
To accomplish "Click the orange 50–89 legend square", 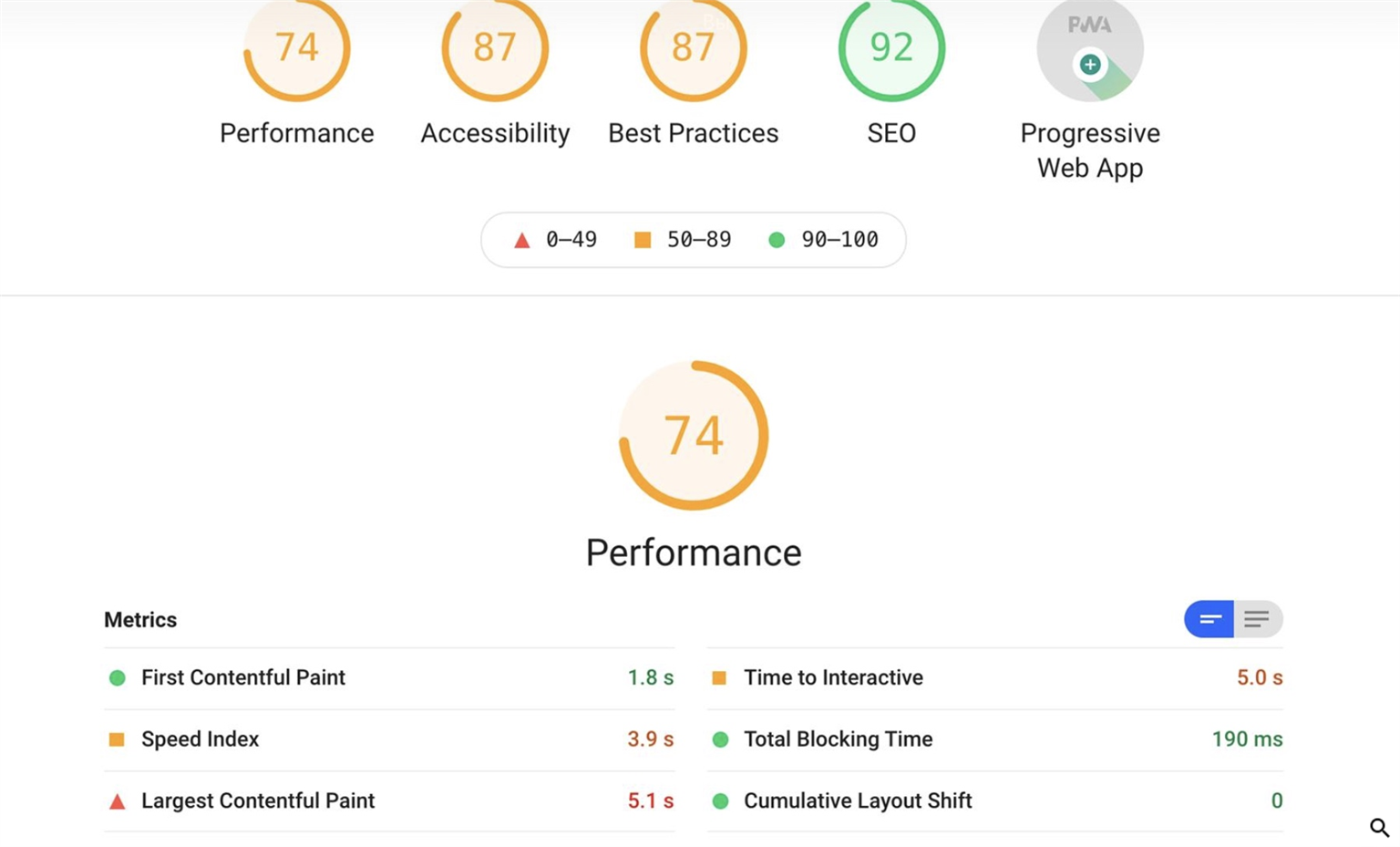I will [x=643, y=240].
